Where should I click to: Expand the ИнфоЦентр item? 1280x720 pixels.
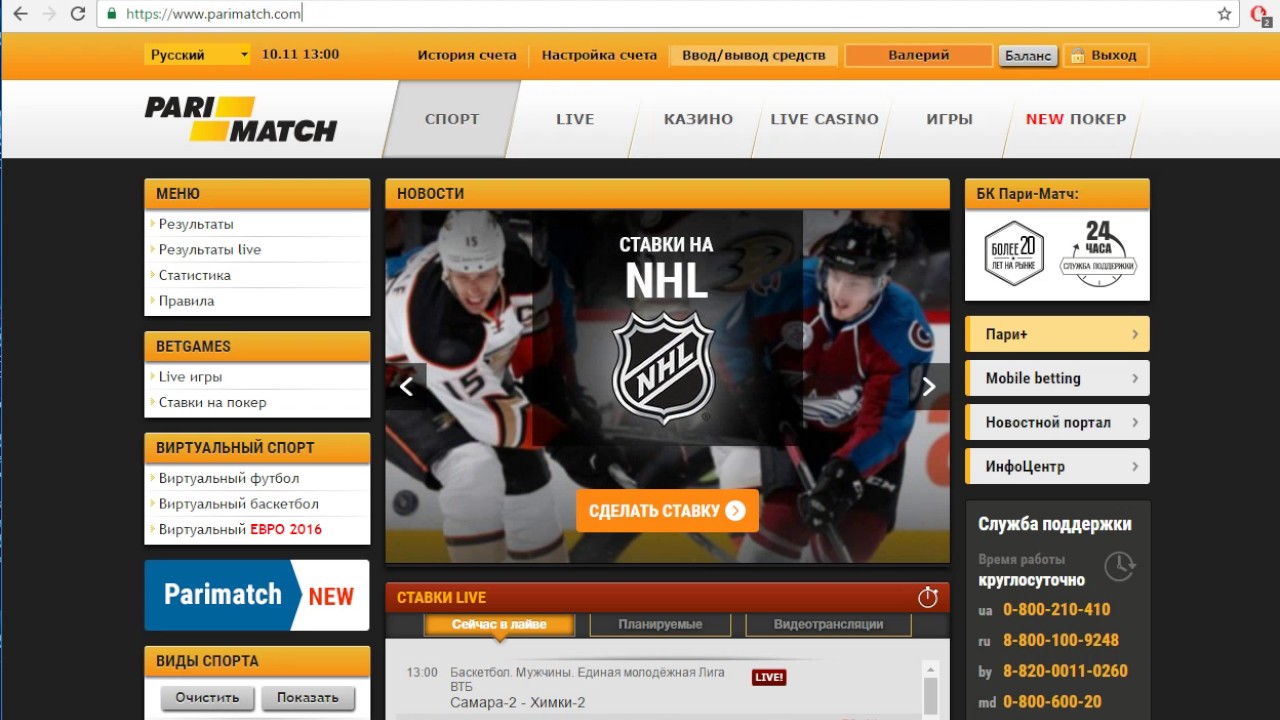pyautogui.click(x=1057, y=466)
